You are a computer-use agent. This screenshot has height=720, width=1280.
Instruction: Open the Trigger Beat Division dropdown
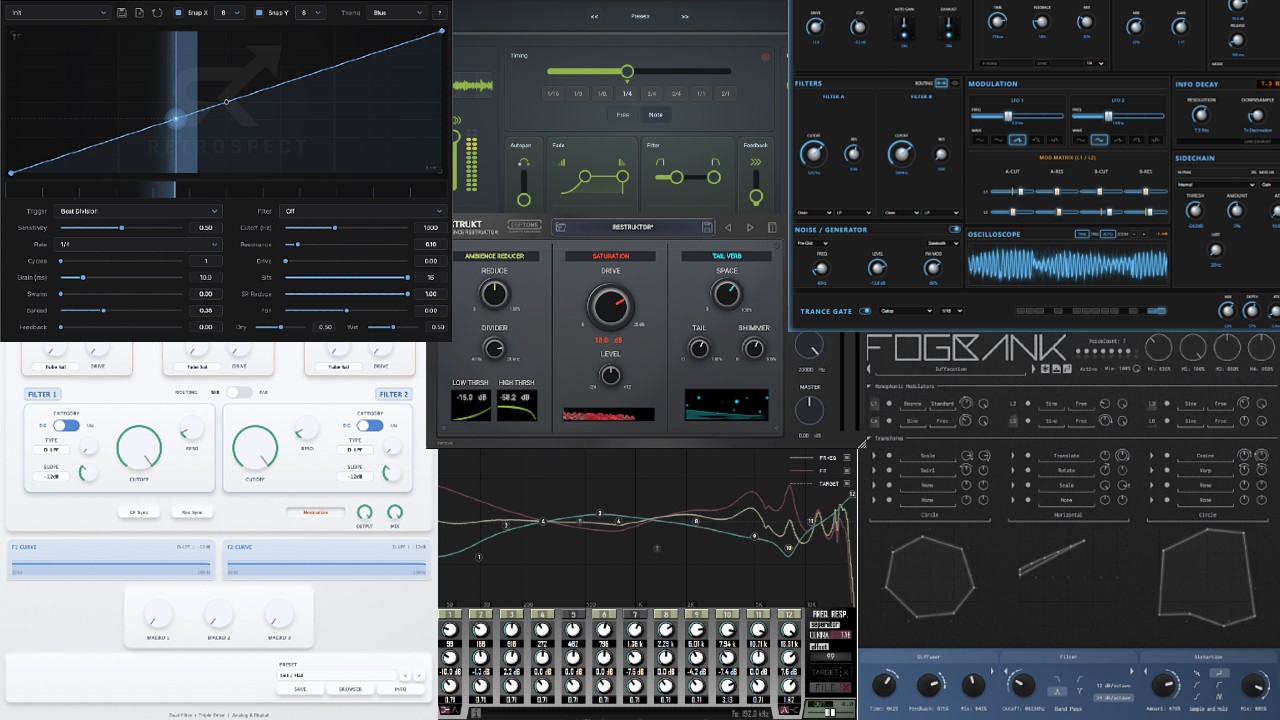pyautogui.click(x=138, y=211)
